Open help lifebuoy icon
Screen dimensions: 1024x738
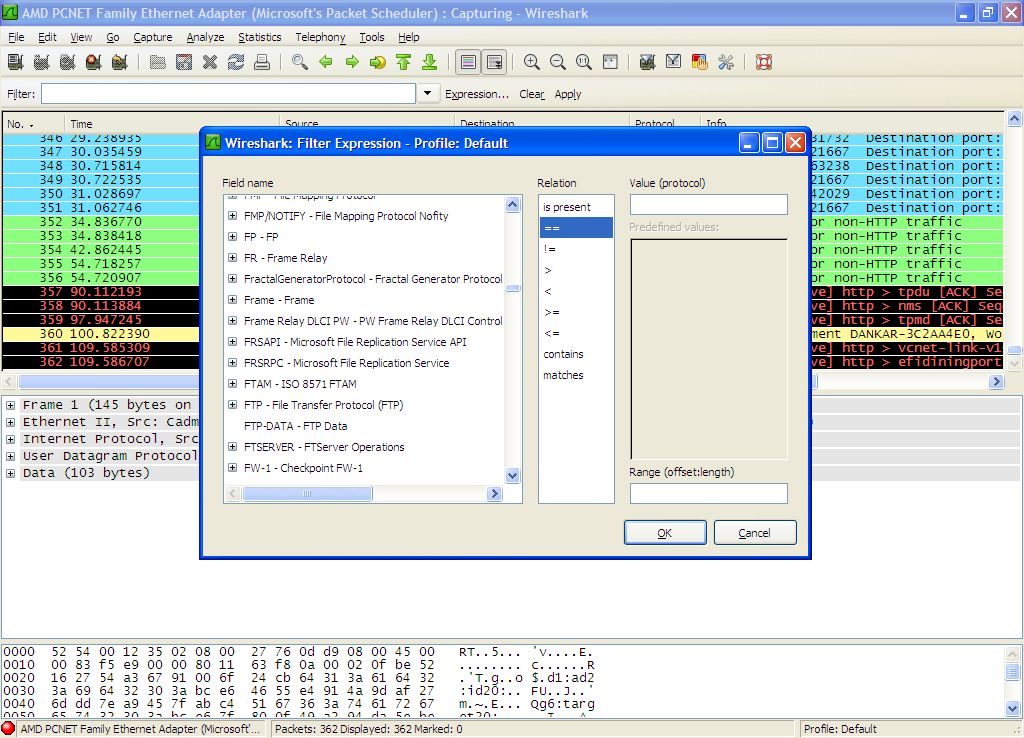pyautogui.click(x=764, y=62)
